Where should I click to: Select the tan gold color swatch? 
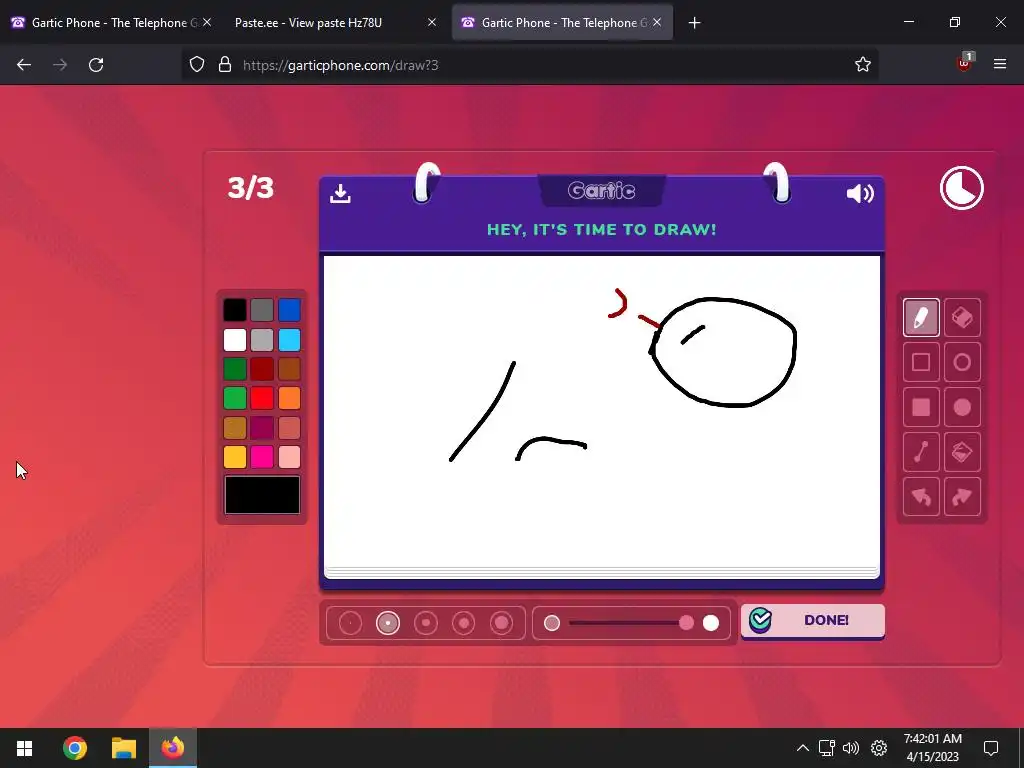tap(235, 428)
